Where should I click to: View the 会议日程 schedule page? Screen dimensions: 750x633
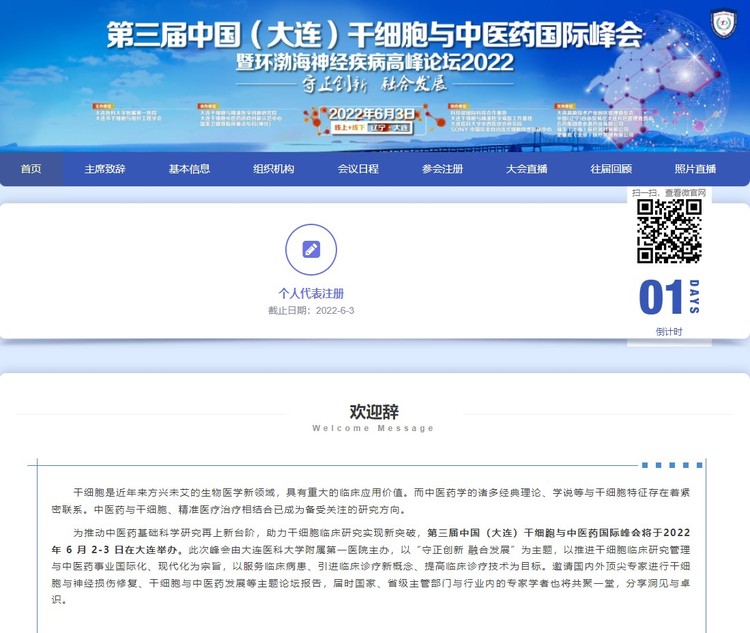(x=358, y=169)
